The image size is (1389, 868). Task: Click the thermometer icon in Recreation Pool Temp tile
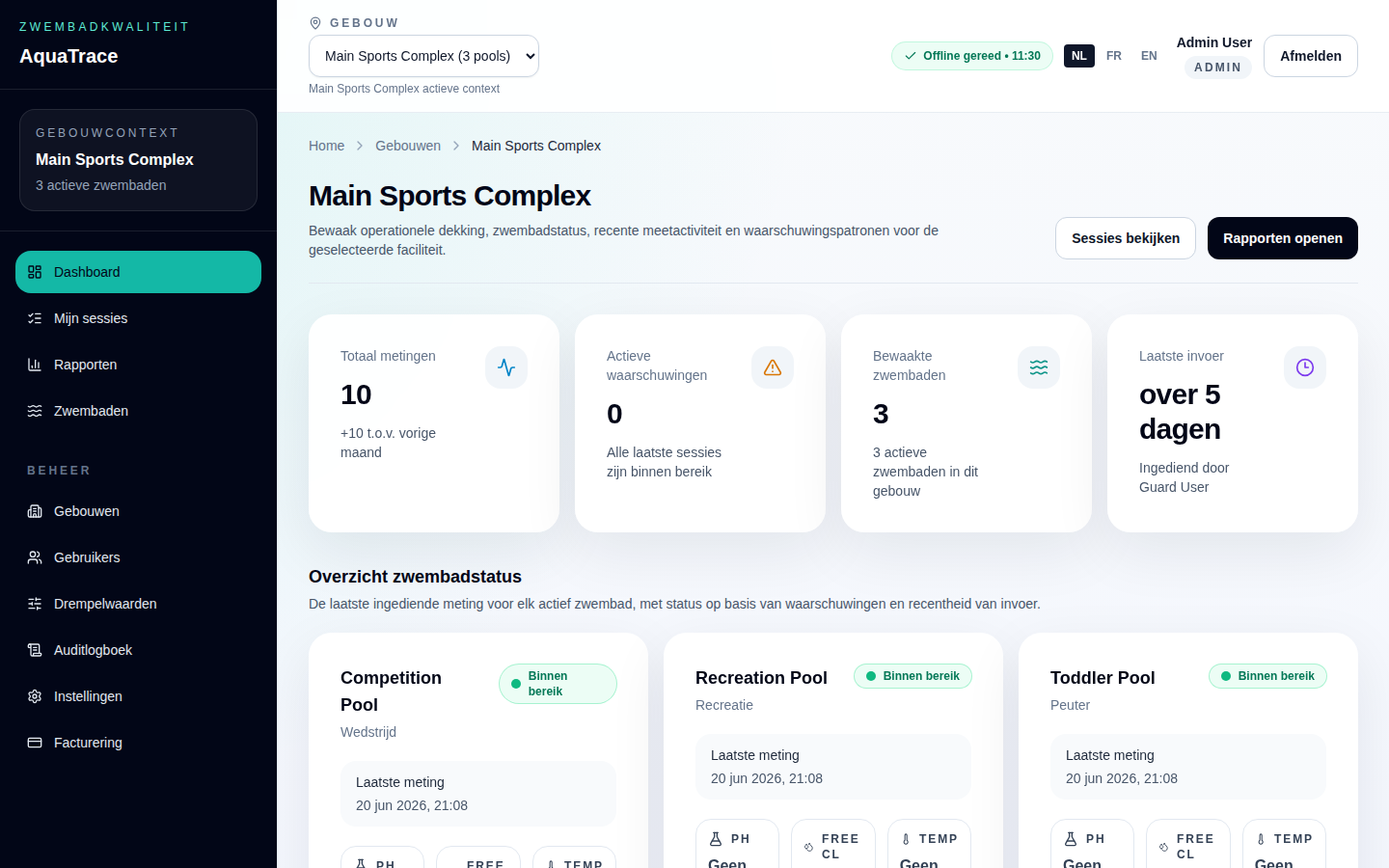[906, 839]
